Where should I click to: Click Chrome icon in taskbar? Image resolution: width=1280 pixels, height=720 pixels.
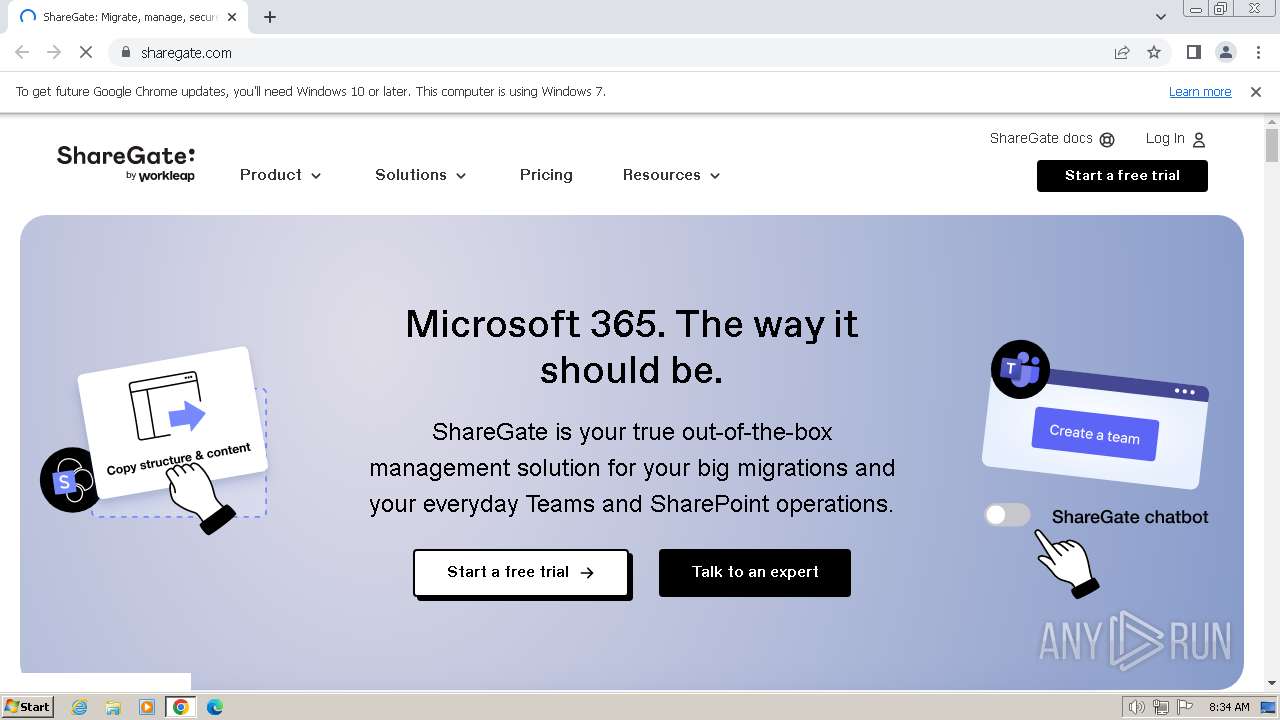(181, 707)
